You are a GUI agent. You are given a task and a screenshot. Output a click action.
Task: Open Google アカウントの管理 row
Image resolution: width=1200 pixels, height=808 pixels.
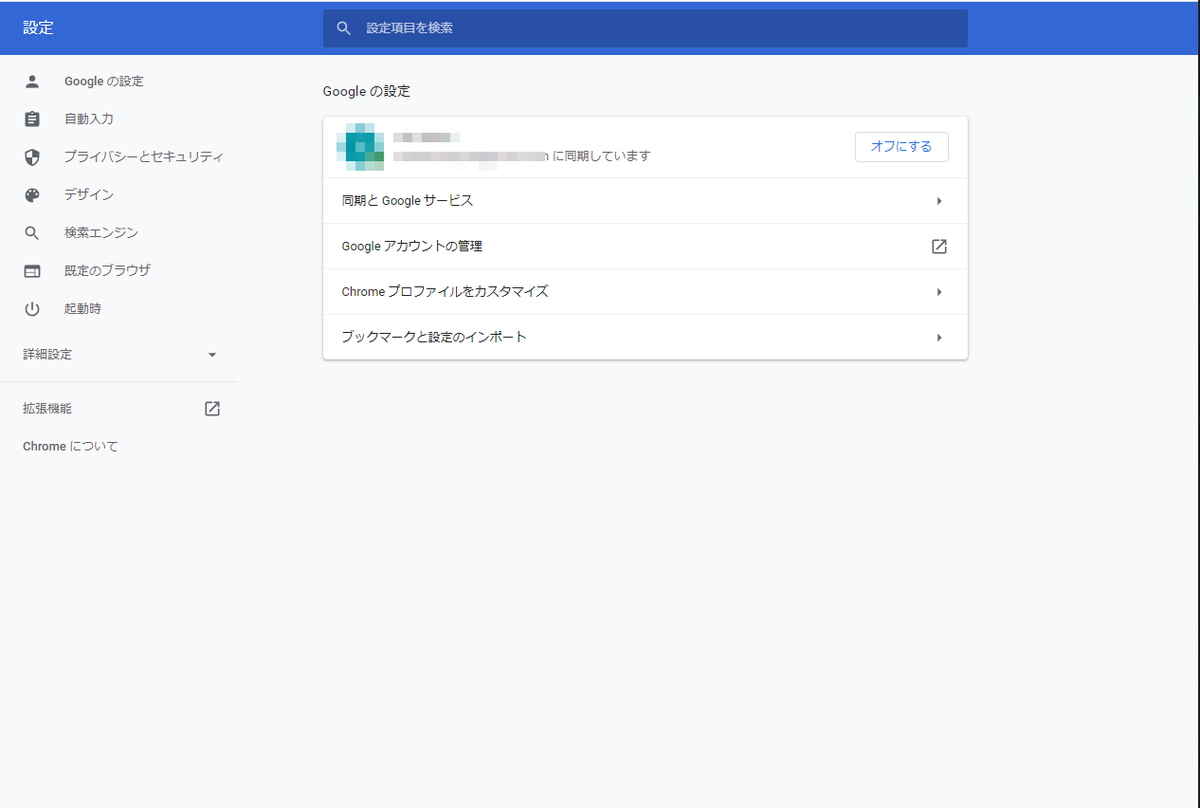tap(645, 246)
